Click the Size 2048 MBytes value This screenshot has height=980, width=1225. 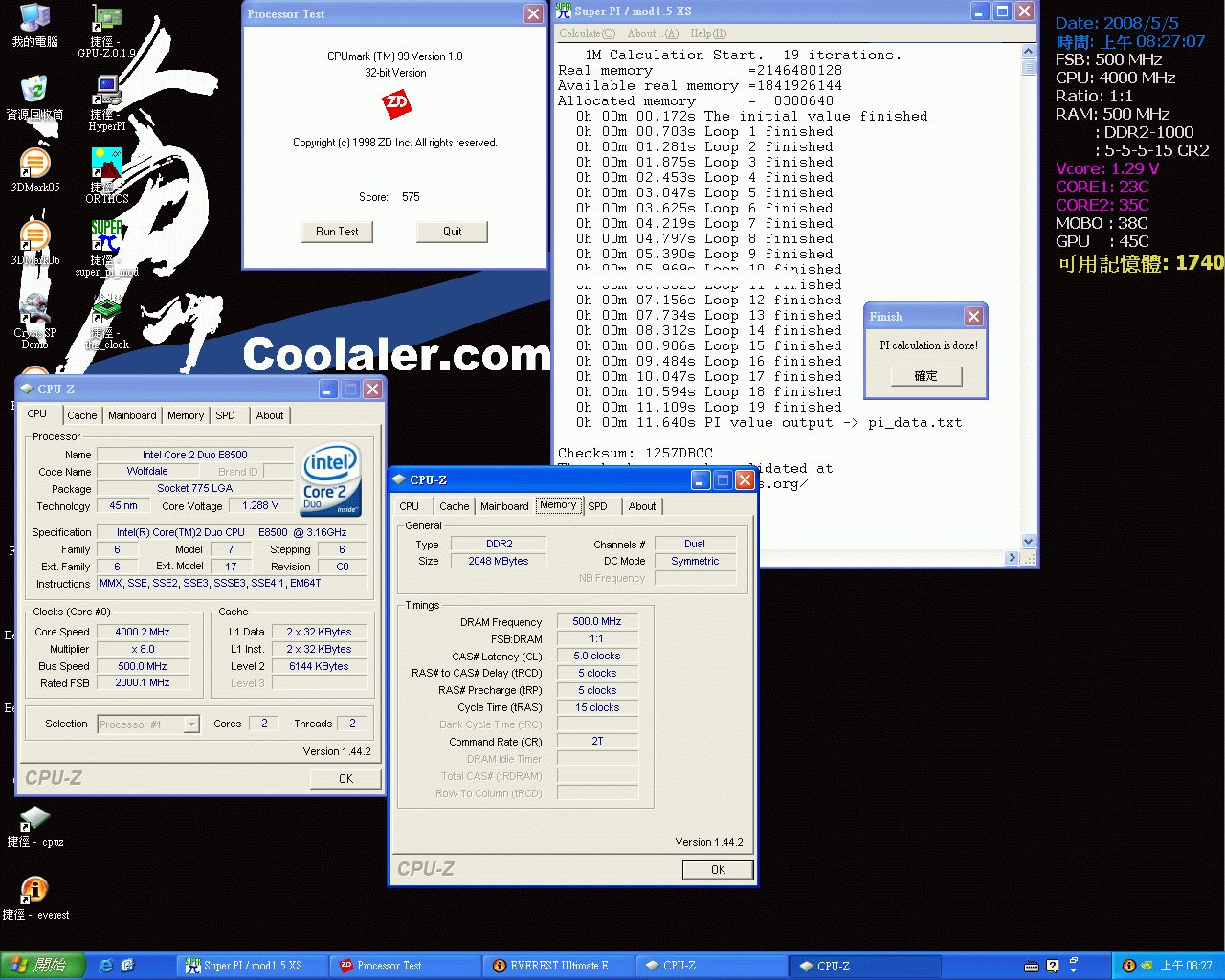499,561
